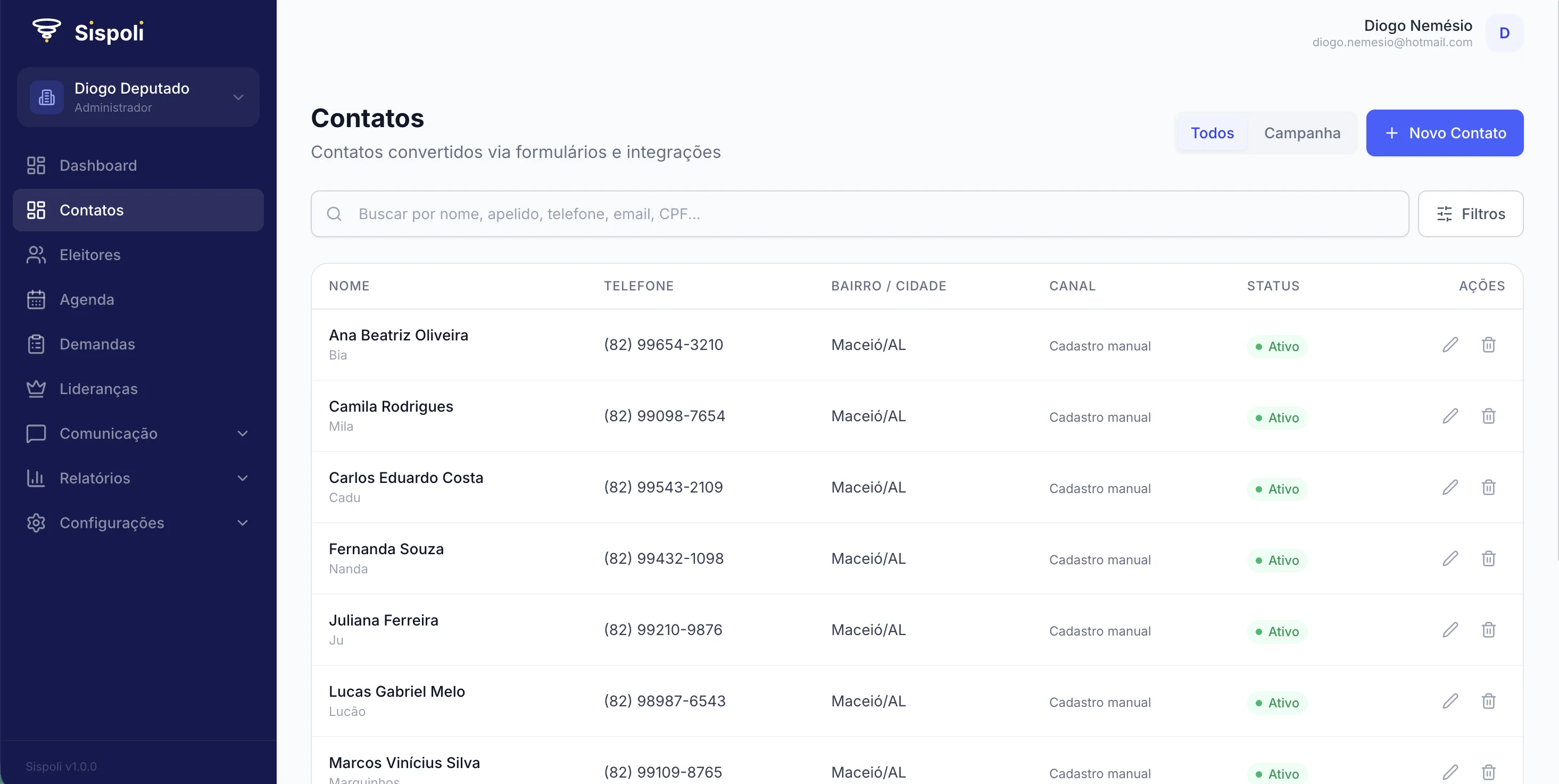The width and height of the screenshot is (1559, 784).
Task: Edit Juliana Ferreira with the pencil icon
Action: tap(1450, 630)
